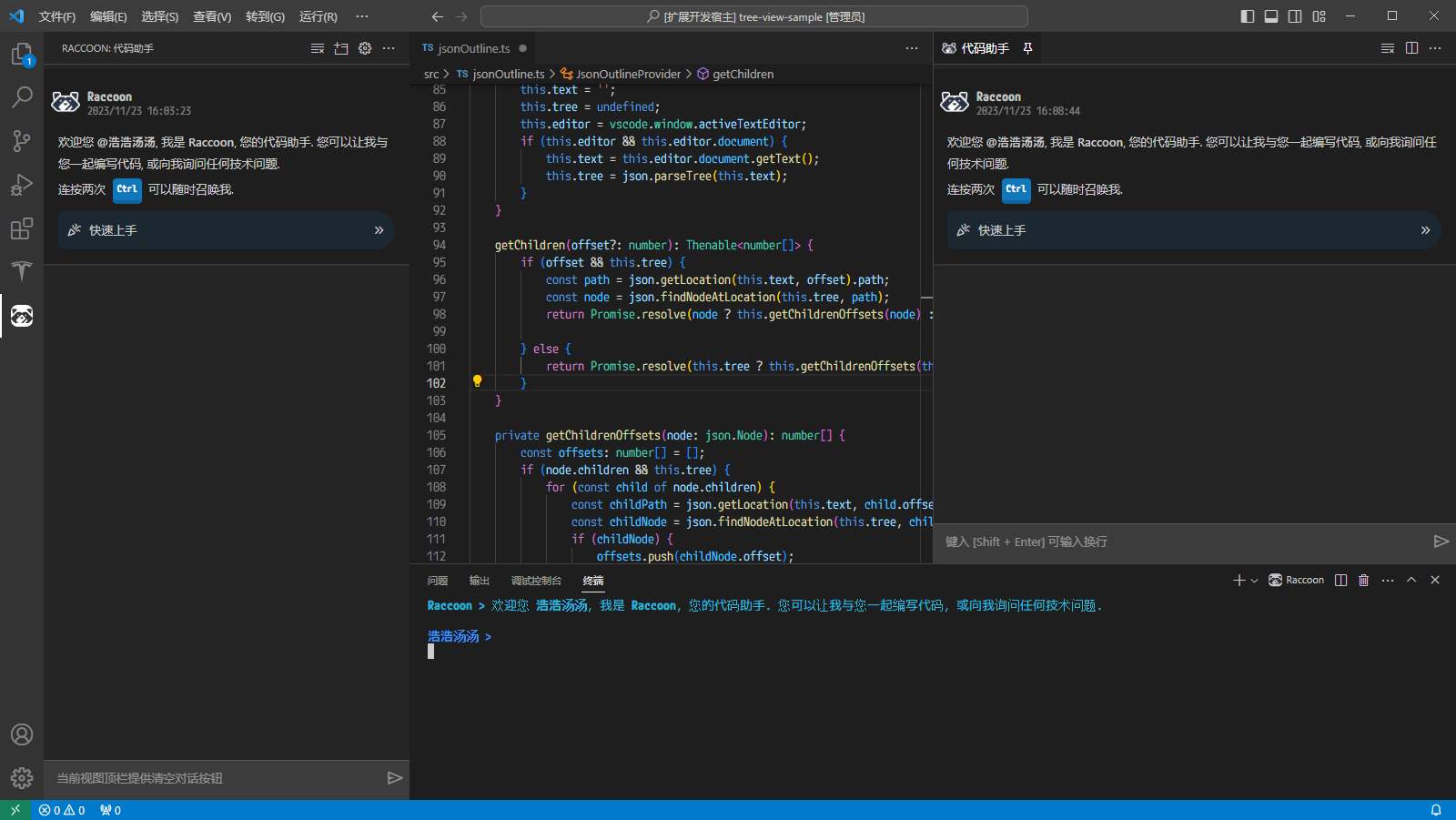Toggle the secondary side bar layout button
The width and height of the screenshot is (1456, 820).
click(1295, 16)
